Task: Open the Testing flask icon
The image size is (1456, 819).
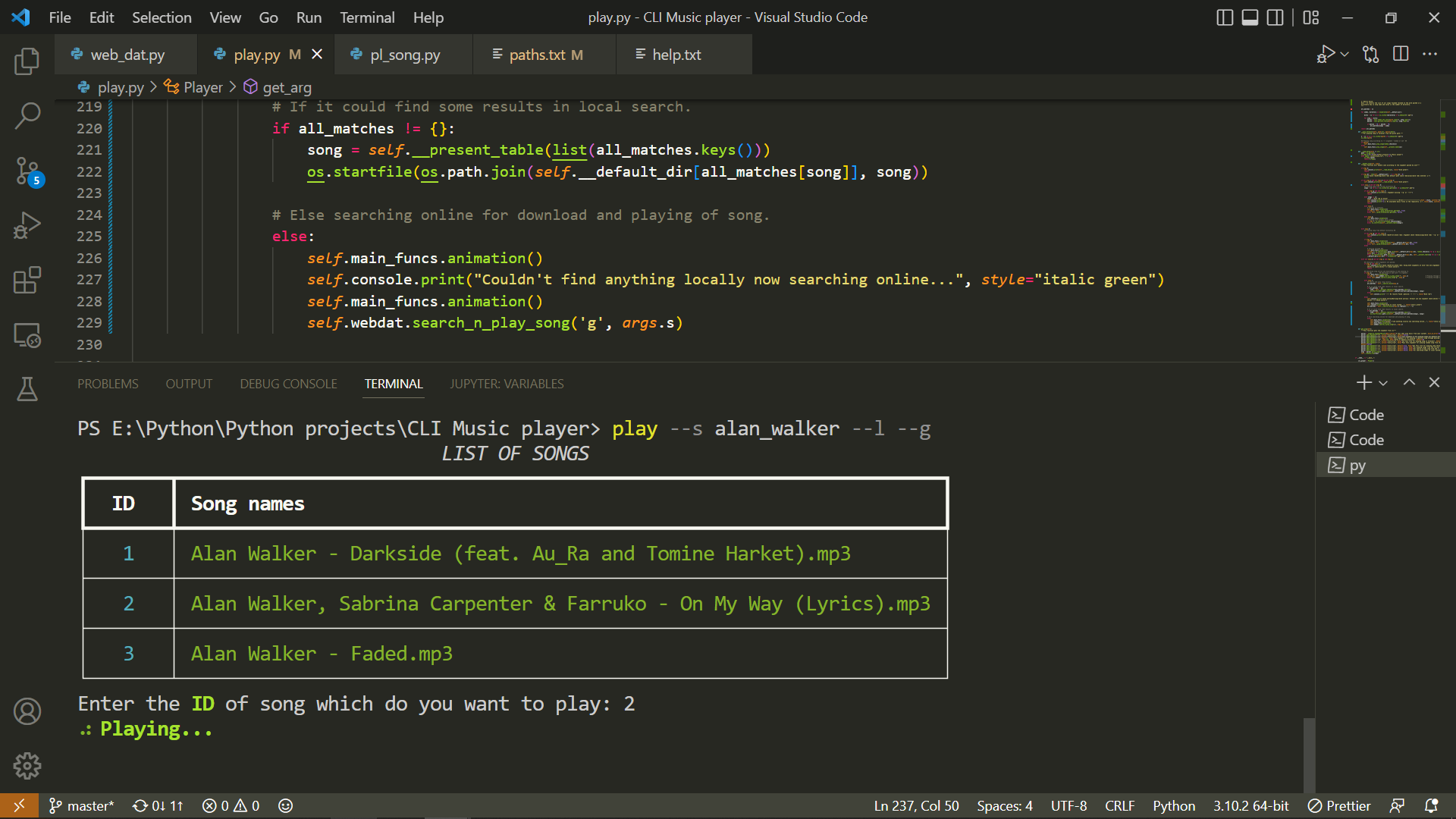Action: pyautogui.click(x=27, y=389)
